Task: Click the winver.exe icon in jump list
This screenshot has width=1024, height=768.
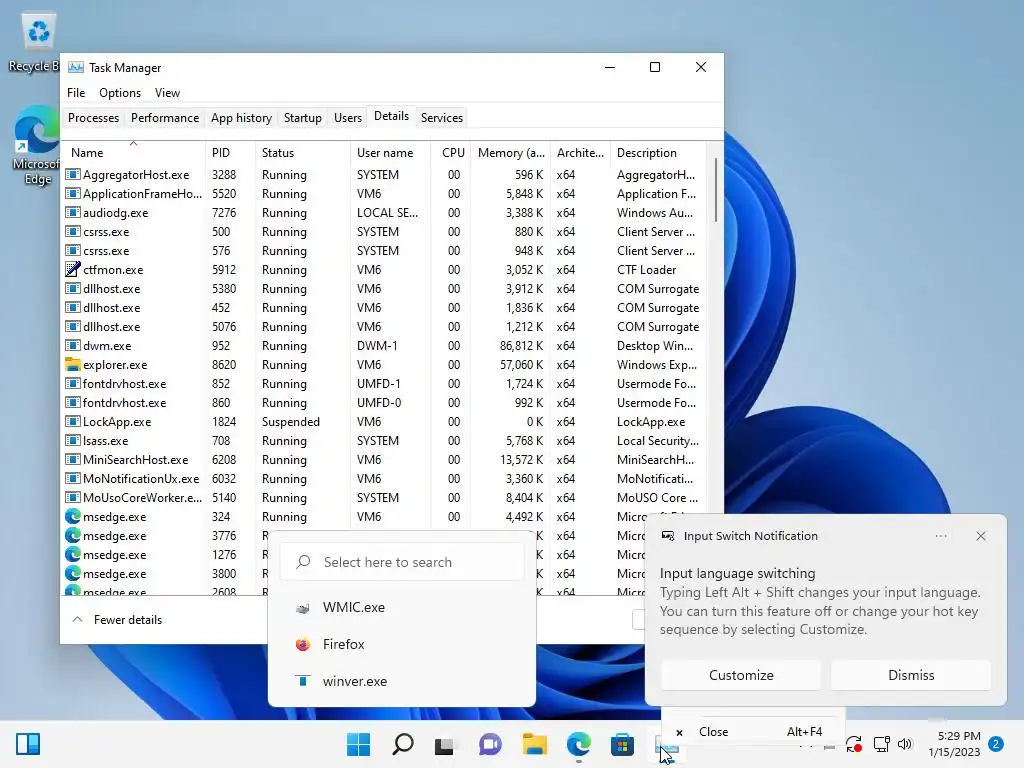Action: pos(302,681)
